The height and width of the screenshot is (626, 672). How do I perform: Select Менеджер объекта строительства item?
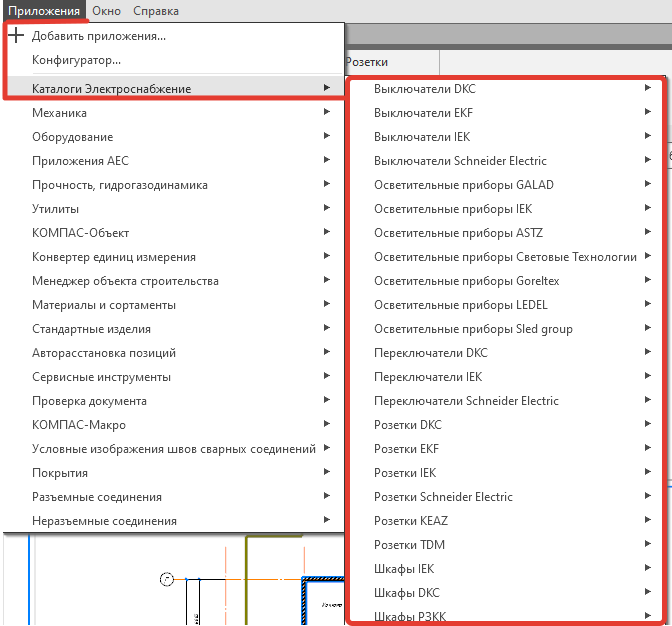click(x=125, y=281)
